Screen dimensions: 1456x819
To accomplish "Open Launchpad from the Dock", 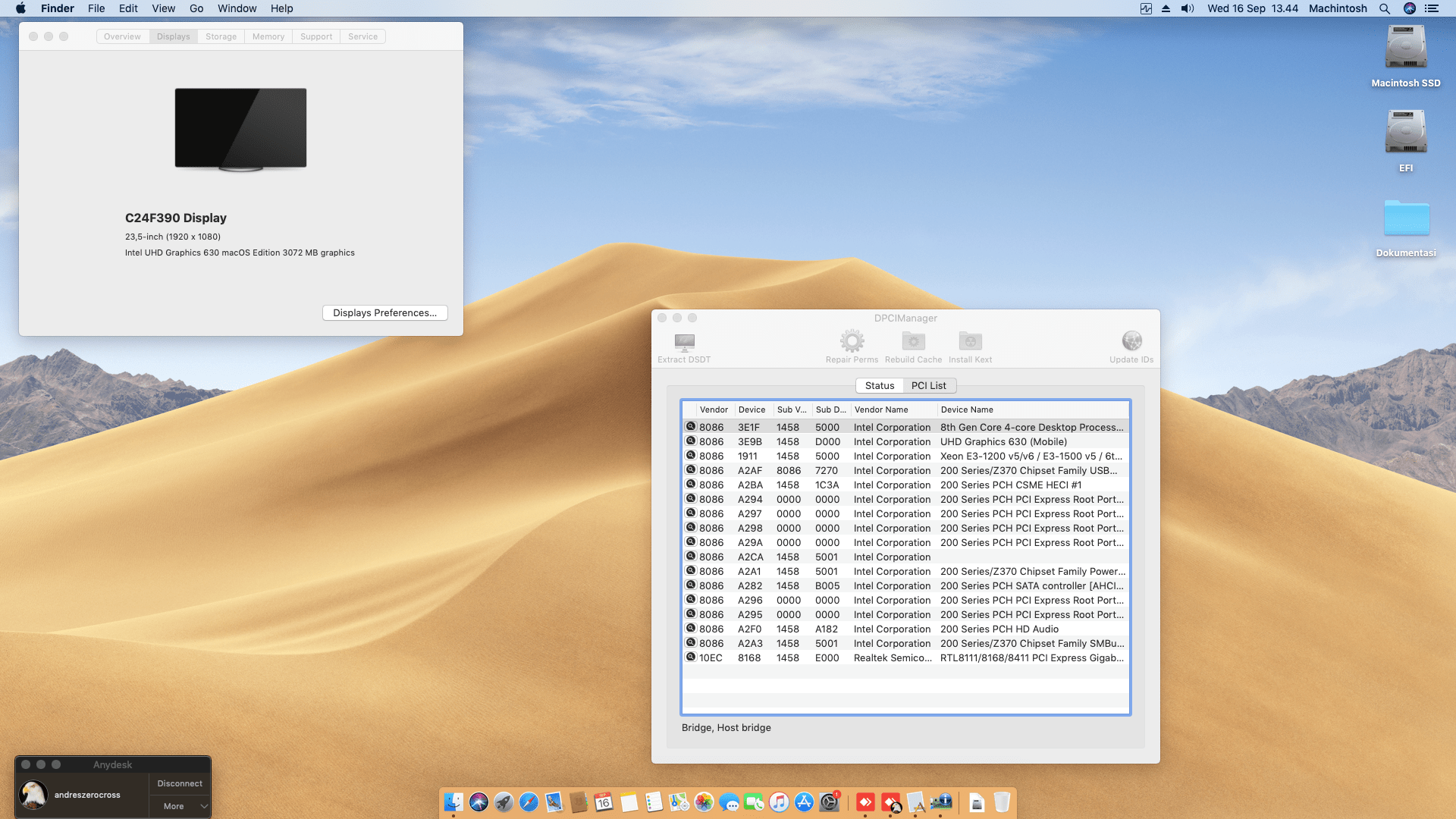I will click(x=503, y=802).
